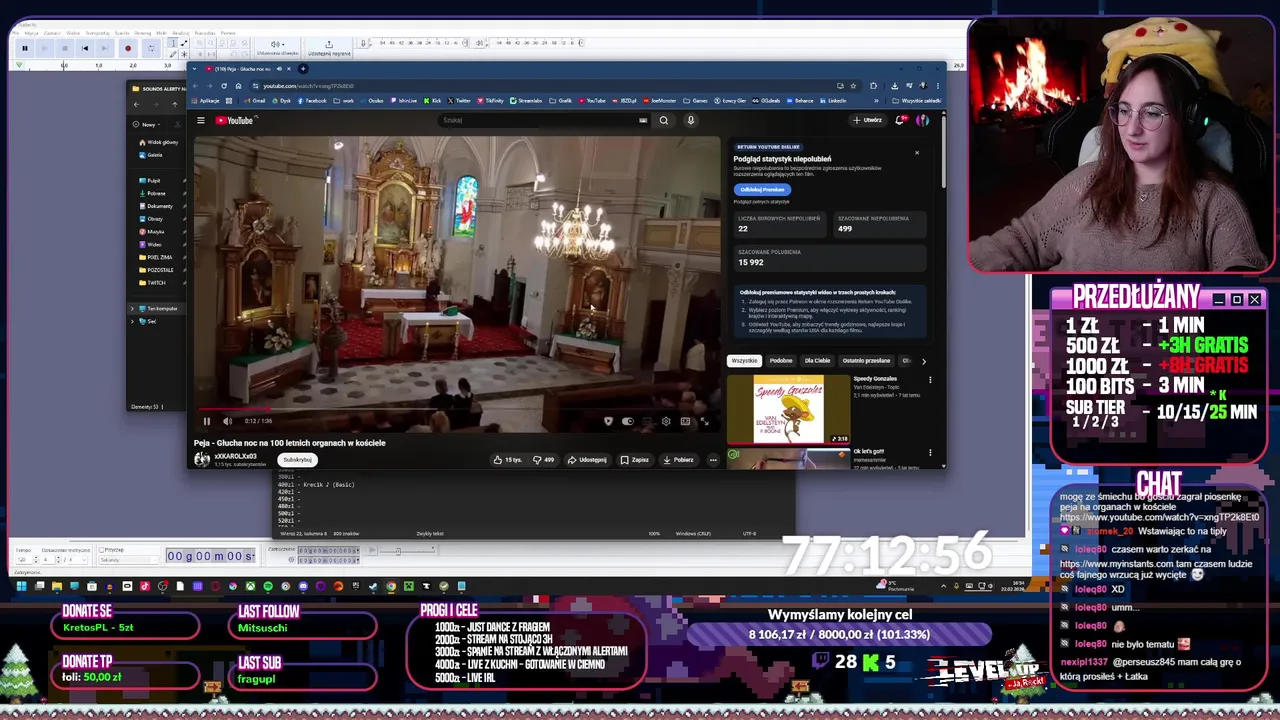Select Podobne filter chip

781,361
